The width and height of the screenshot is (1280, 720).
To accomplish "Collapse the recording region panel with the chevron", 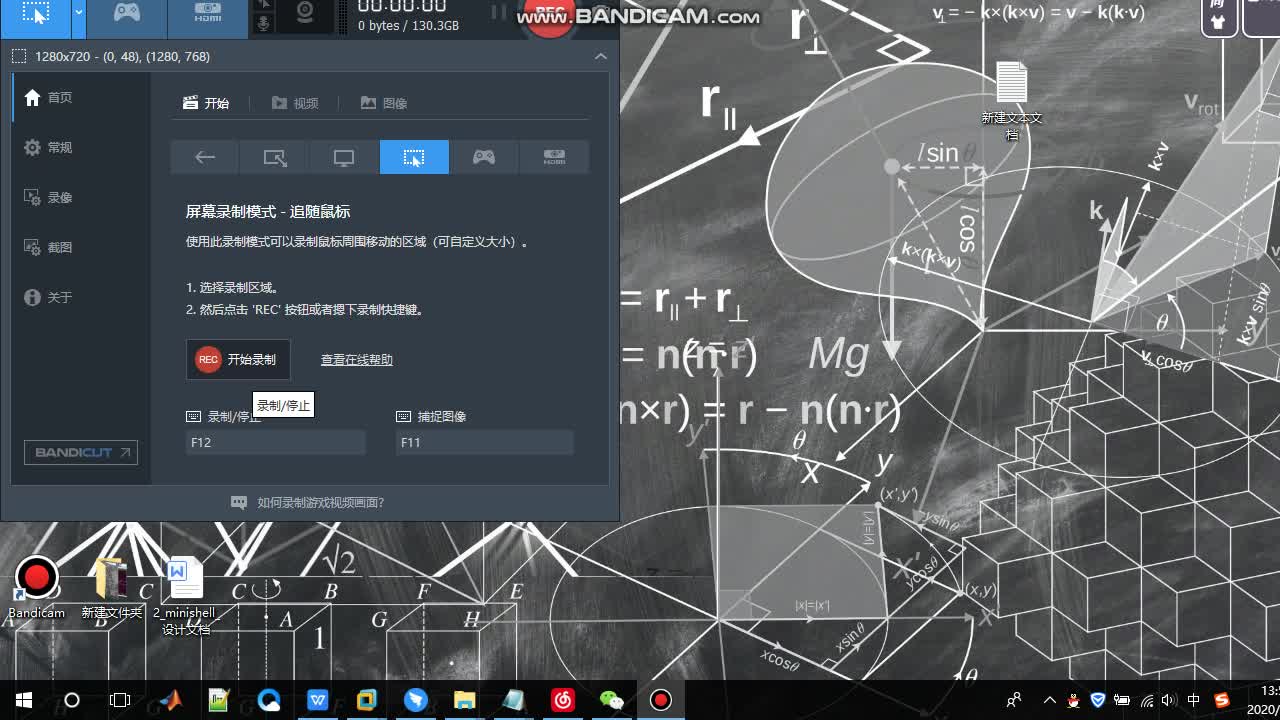I will point(601,57).
